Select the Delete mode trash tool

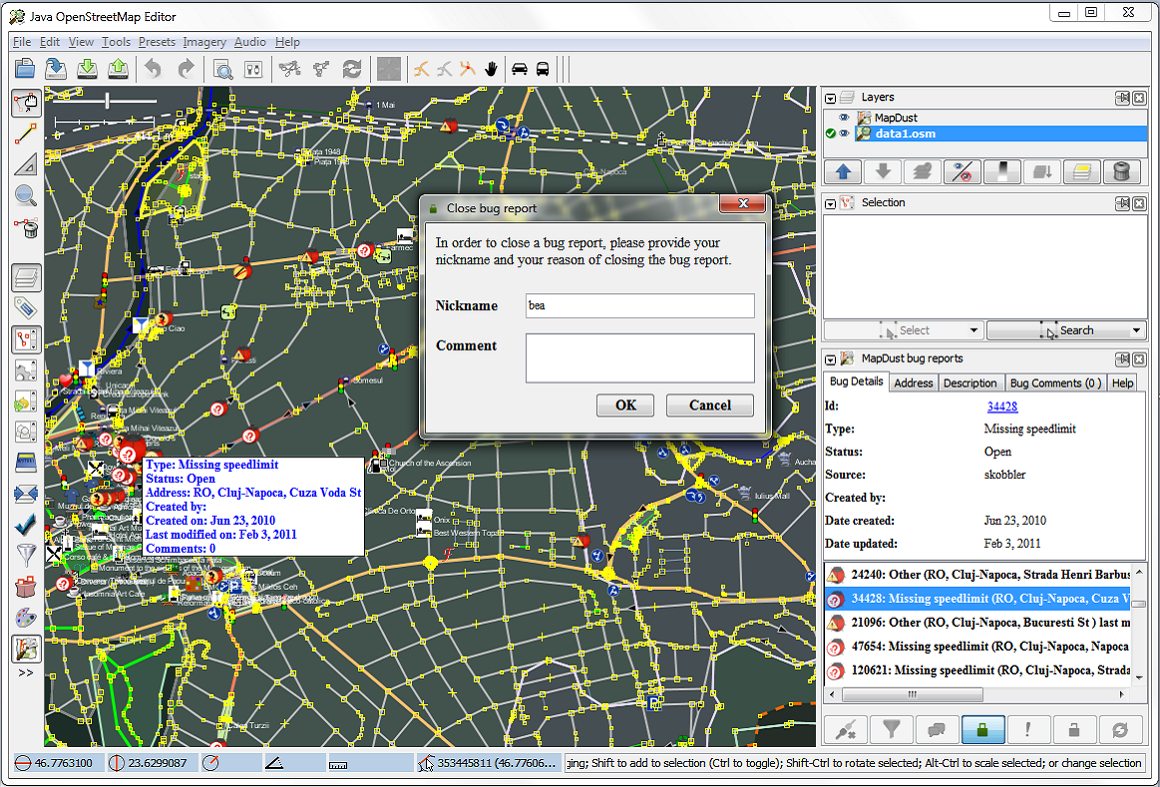(x=26, y=227)
